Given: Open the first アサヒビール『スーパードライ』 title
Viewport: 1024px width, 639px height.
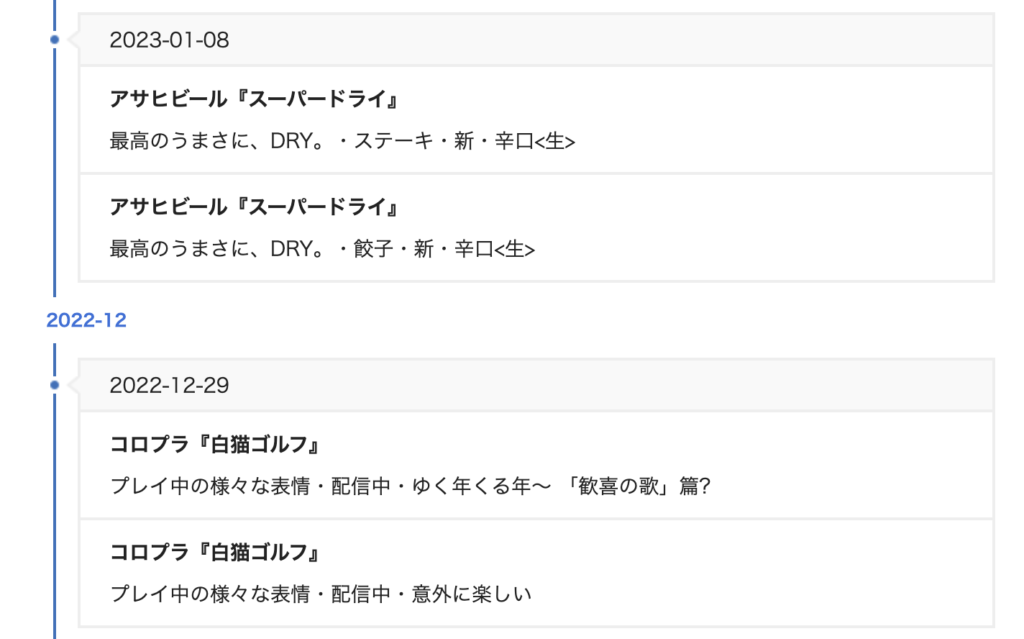Looking at the screenshot, I should point(254,99).
